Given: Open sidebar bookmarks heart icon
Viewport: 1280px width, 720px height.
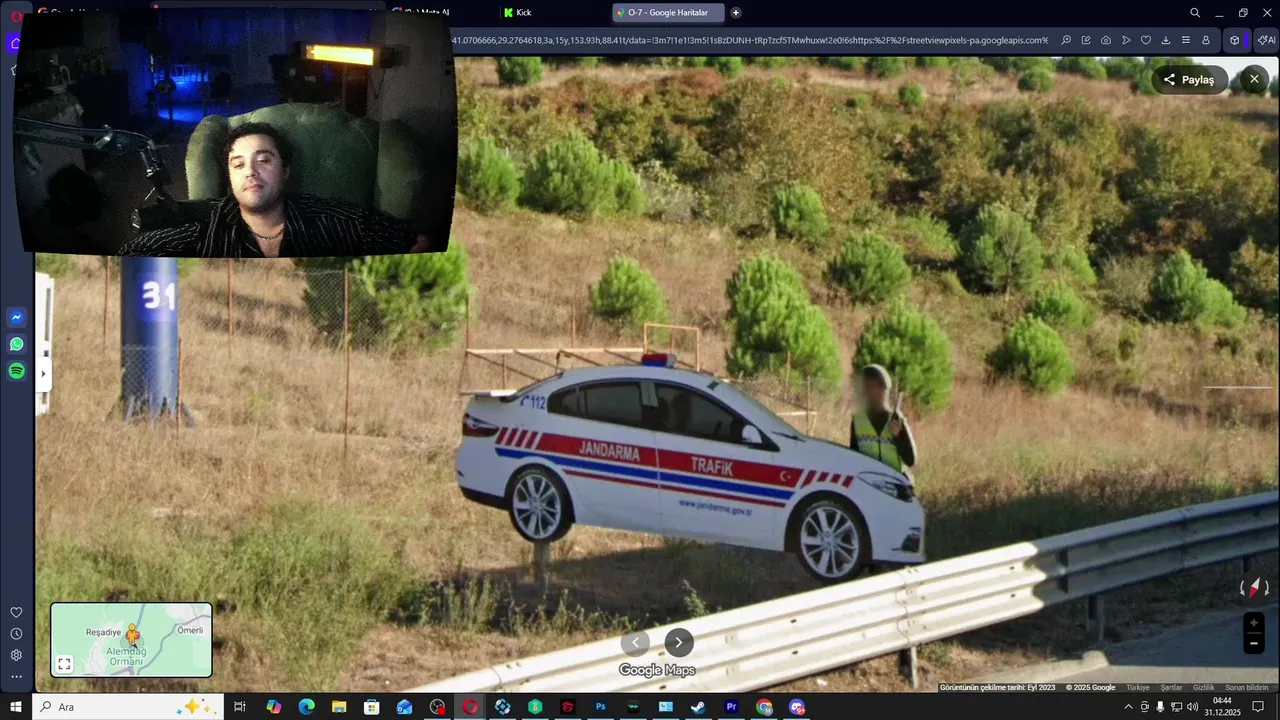Looking at the screenshot, I should [16, 612].
